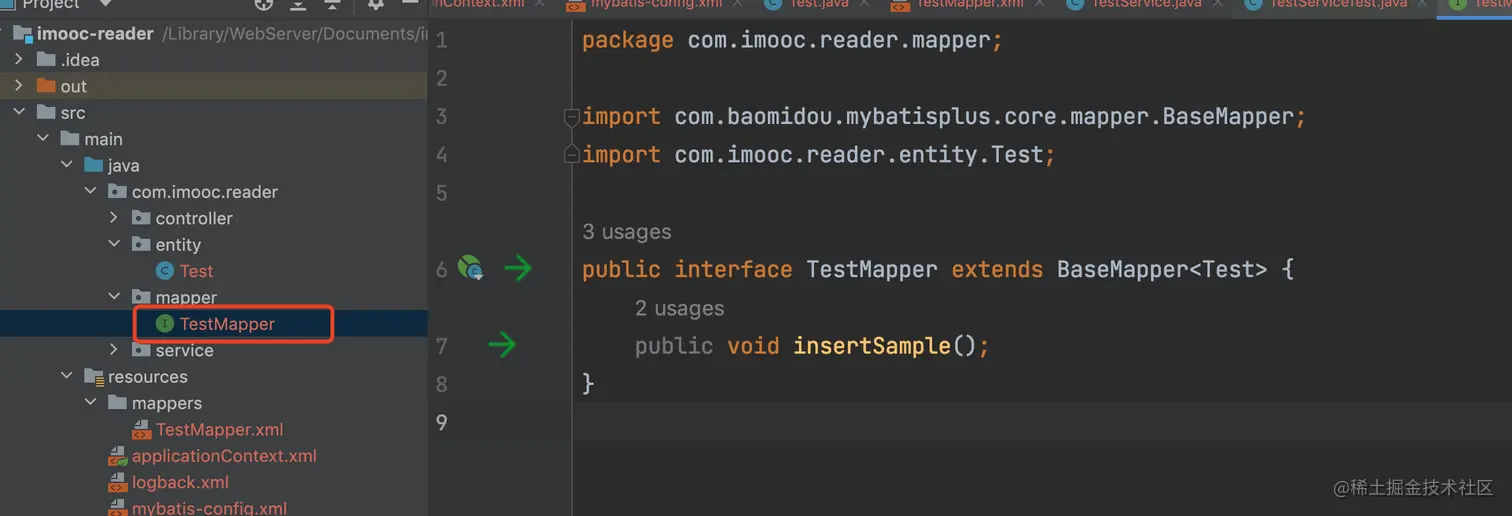
Task: Select Test class in the entity package
Action: [x=196, y=271]
